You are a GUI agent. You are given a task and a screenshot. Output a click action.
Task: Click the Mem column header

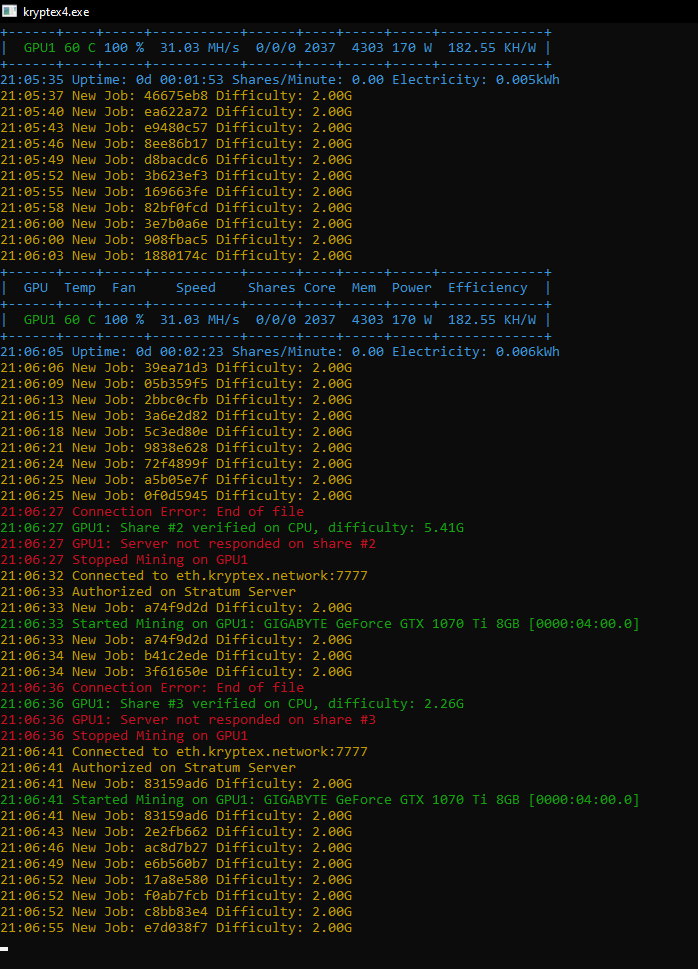(x=364, y=288)
